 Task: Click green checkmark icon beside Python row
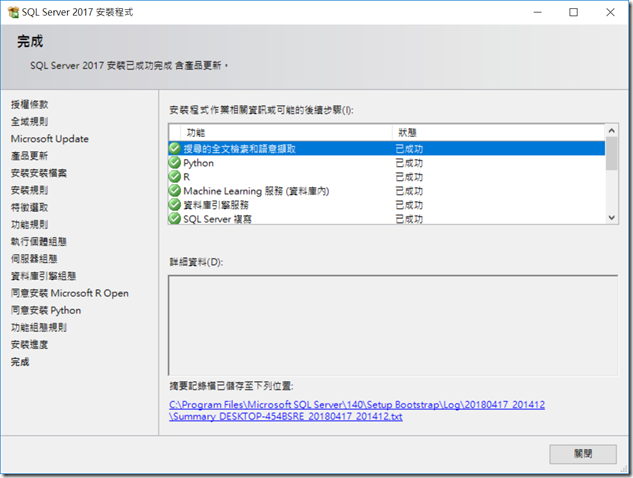tap(174, 163)
